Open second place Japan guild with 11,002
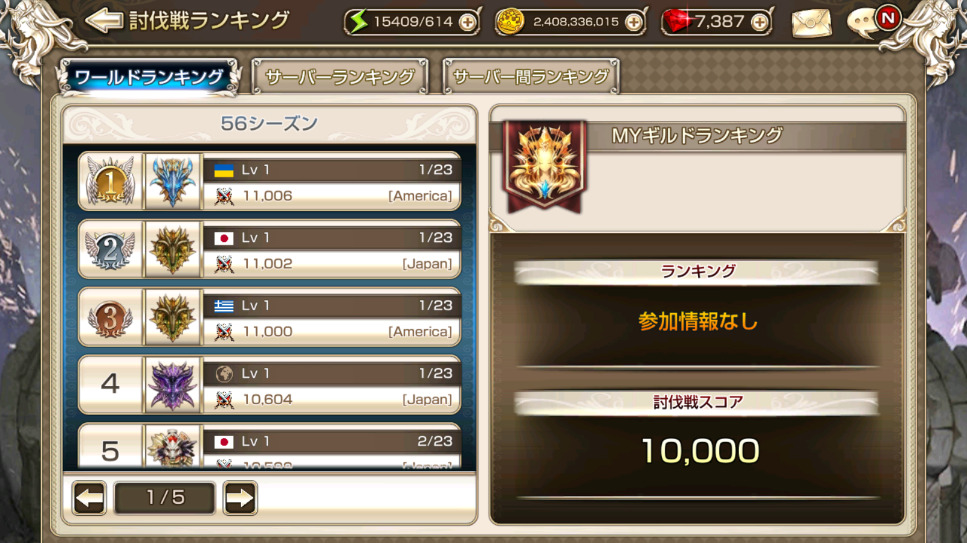967x543 pixels. 270,249
